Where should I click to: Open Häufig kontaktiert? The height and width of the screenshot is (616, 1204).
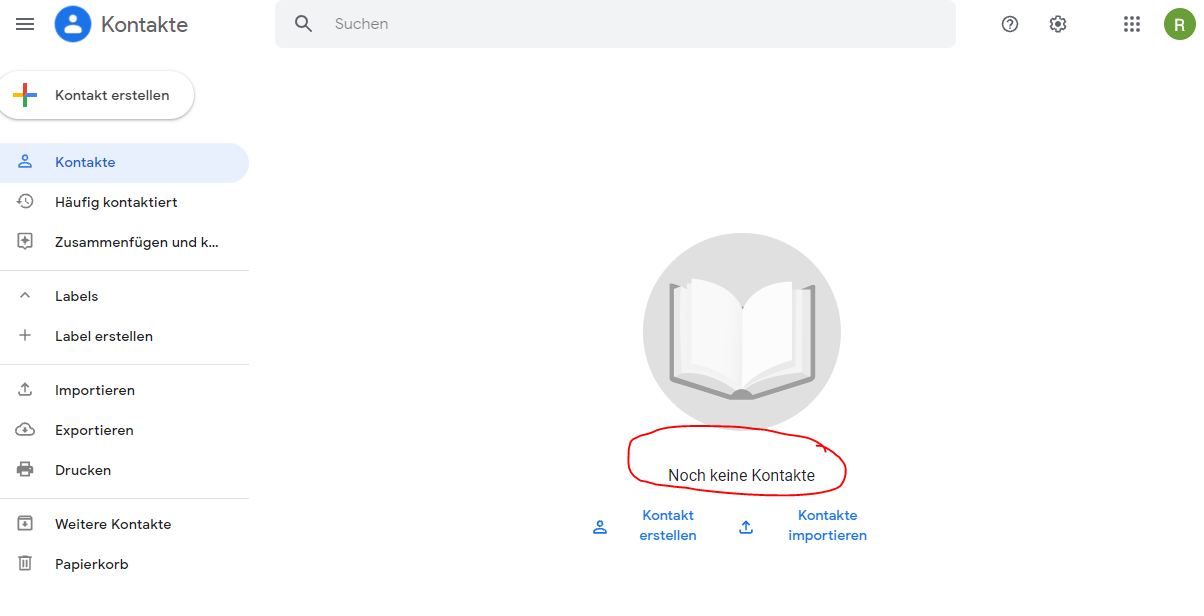tap(124, 202)
